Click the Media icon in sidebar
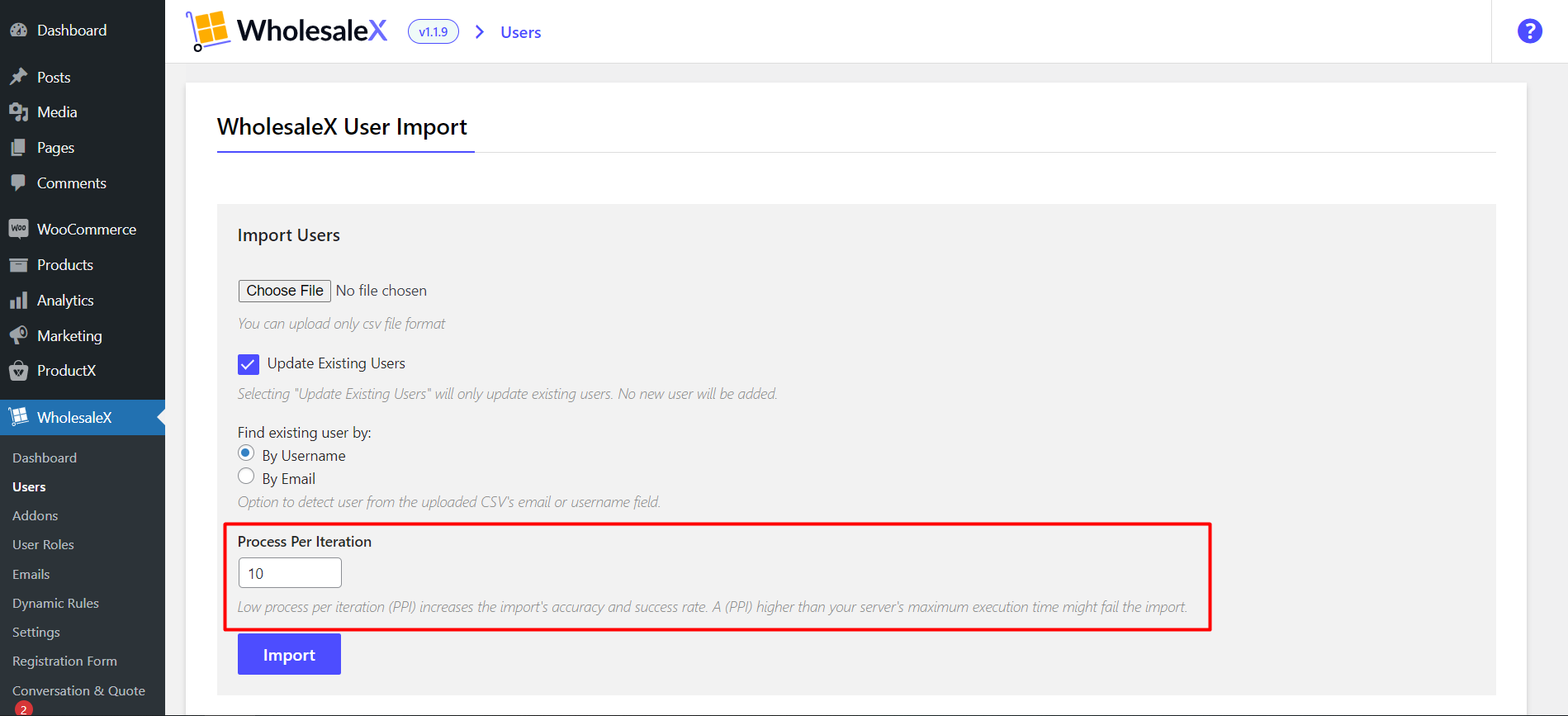The height and width of the screenshot is (716, 1568). coord(18,112)
